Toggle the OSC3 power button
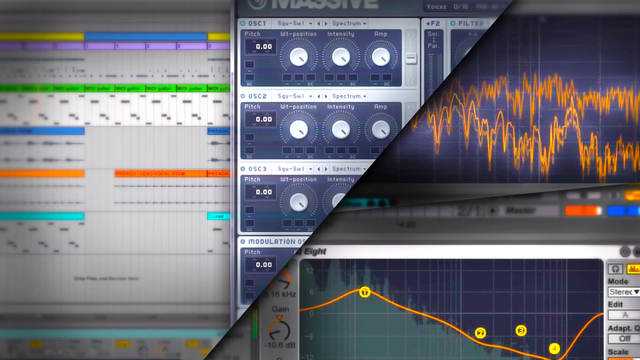The height and width of the screenshot is (360, 640). point(243,169)
